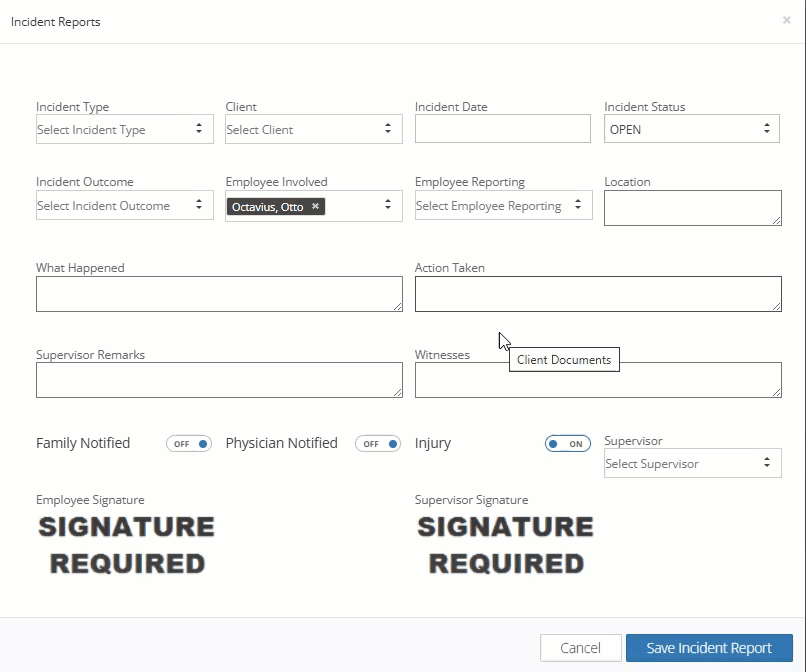Viewport: 806px width, 672px height.
Task: Remove the Octavius, Otto tag
Action: 315,207
